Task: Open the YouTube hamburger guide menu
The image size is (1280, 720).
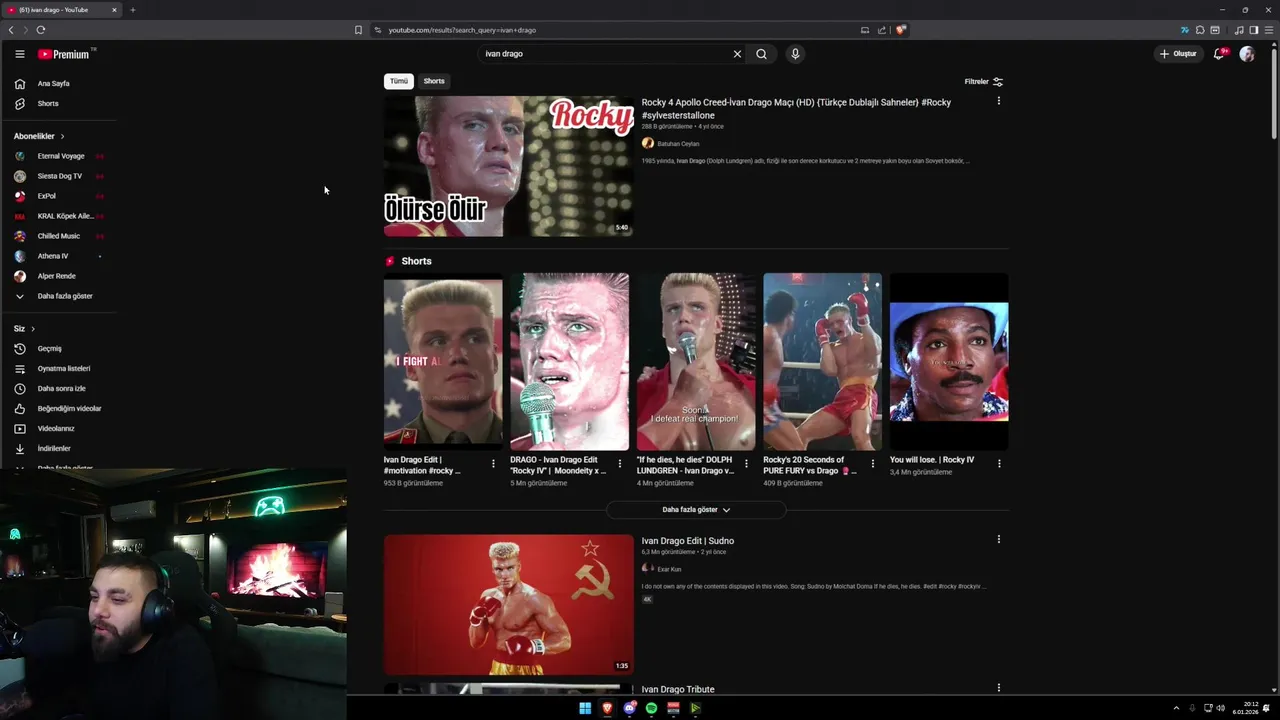Action: pos(19,54)
